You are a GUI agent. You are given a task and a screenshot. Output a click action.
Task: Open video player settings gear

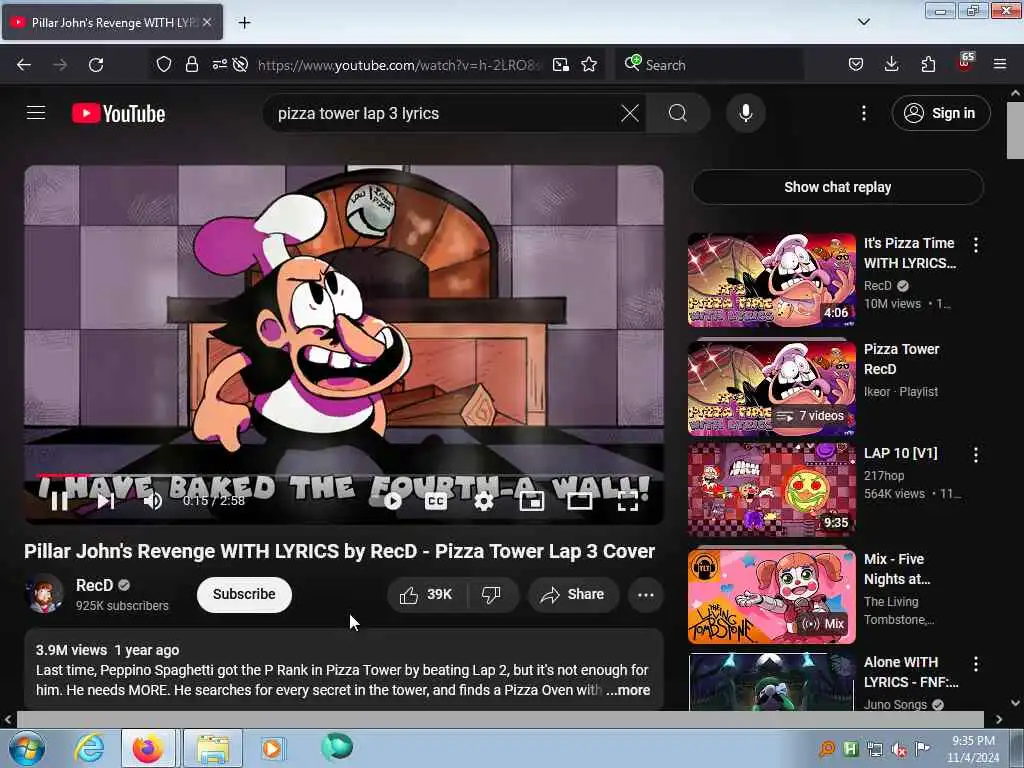point(484,501)
